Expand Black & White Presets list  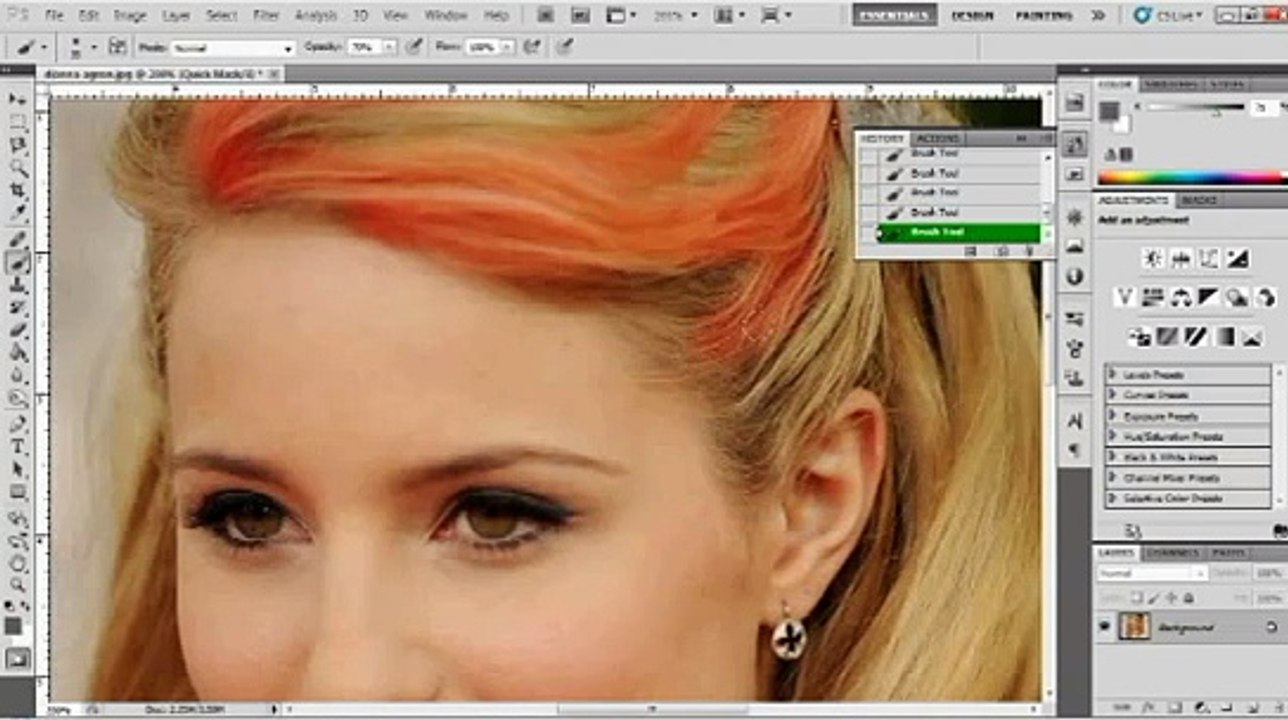(1112, 457)
